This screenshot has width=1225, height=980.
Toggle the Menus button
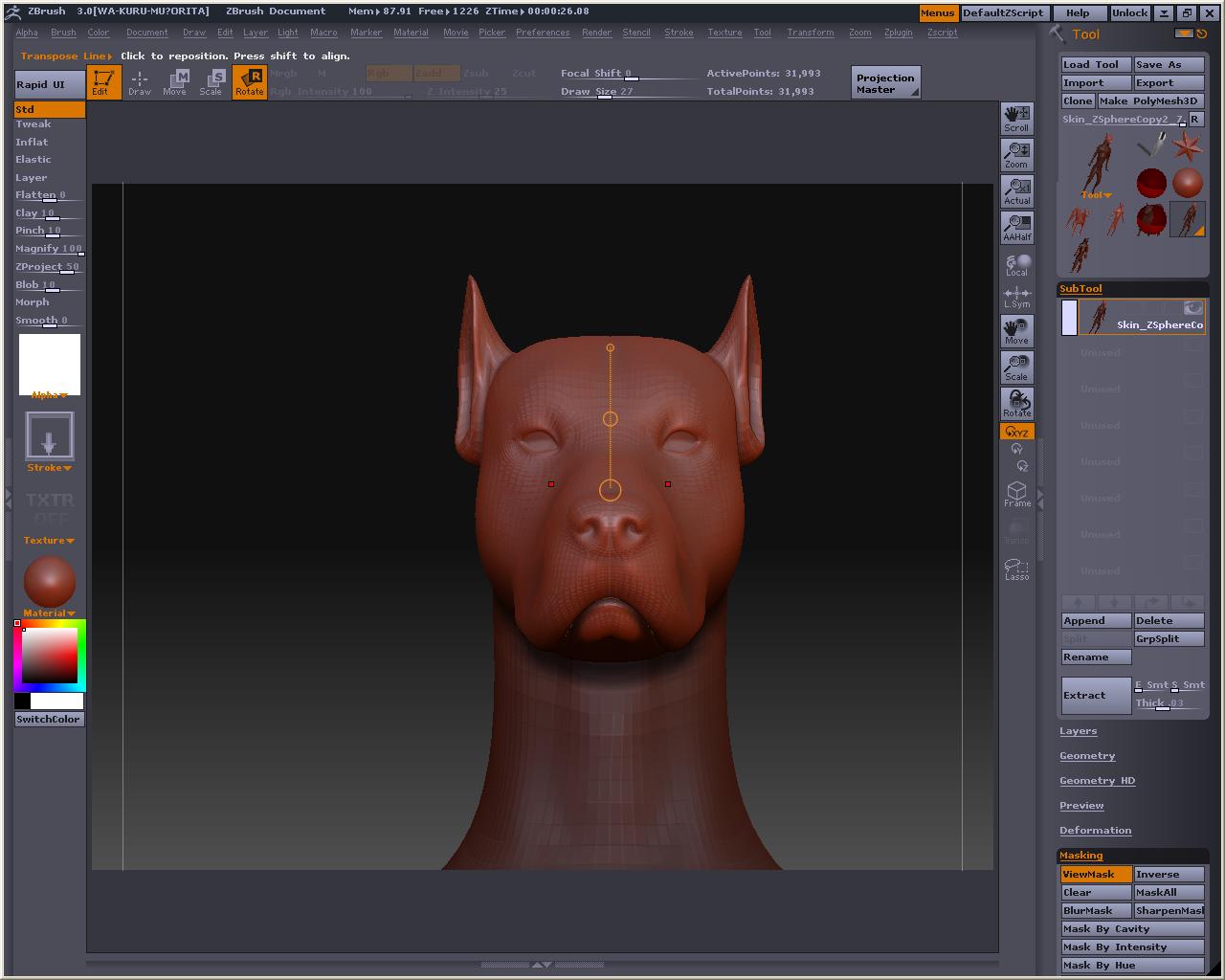(938, 13)
